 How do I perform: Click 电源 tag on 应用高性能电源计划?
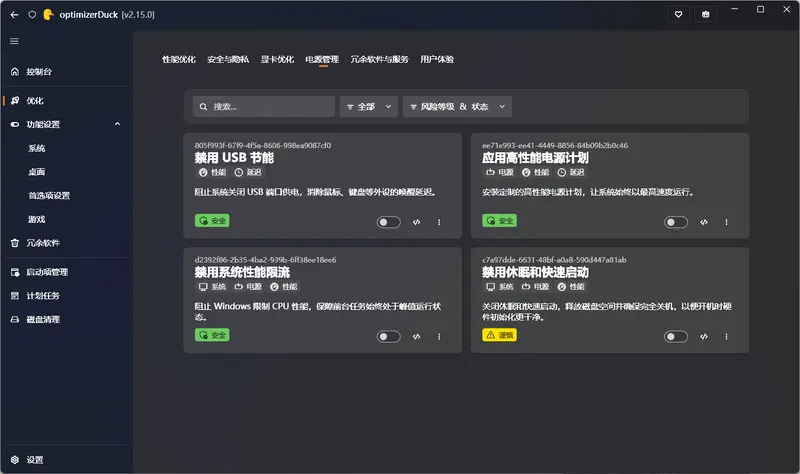pyautogui.click(x=500, y=172)
